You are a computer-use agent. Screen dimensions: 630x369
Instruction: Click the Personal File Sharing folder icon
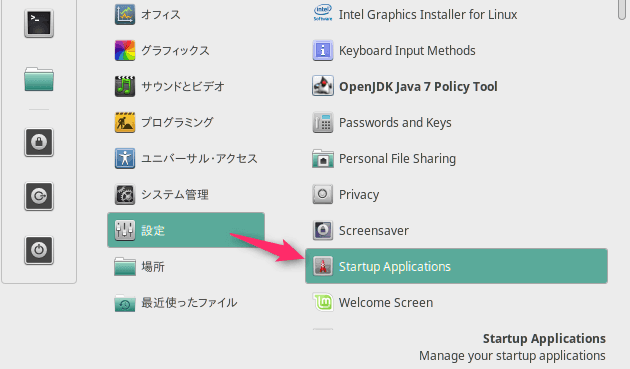click(323, 158)
